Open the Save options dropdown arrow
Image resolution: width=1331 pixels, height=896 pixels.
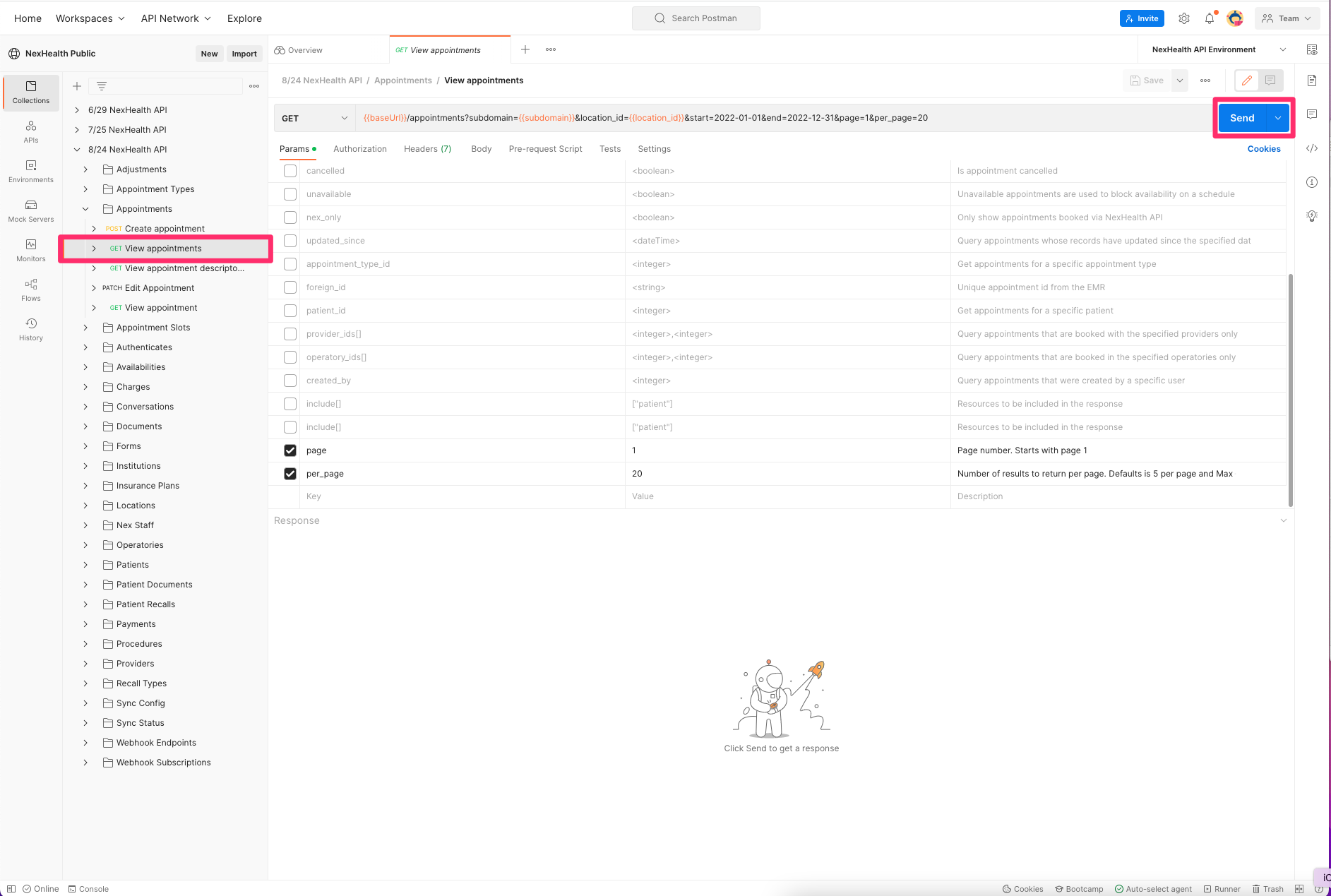(x=1180, y=80)
